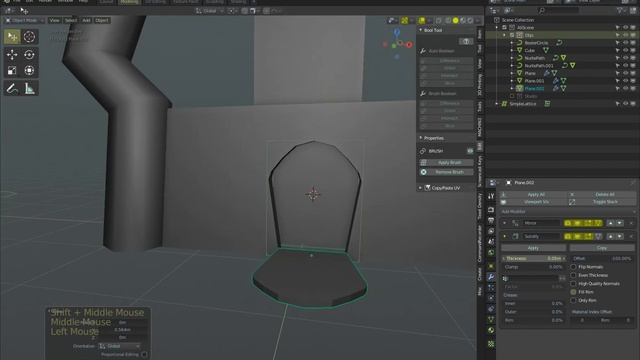This screenshot has width=640, height=360.
Task: Select the Select Box tool
Action: coord(12,37)
